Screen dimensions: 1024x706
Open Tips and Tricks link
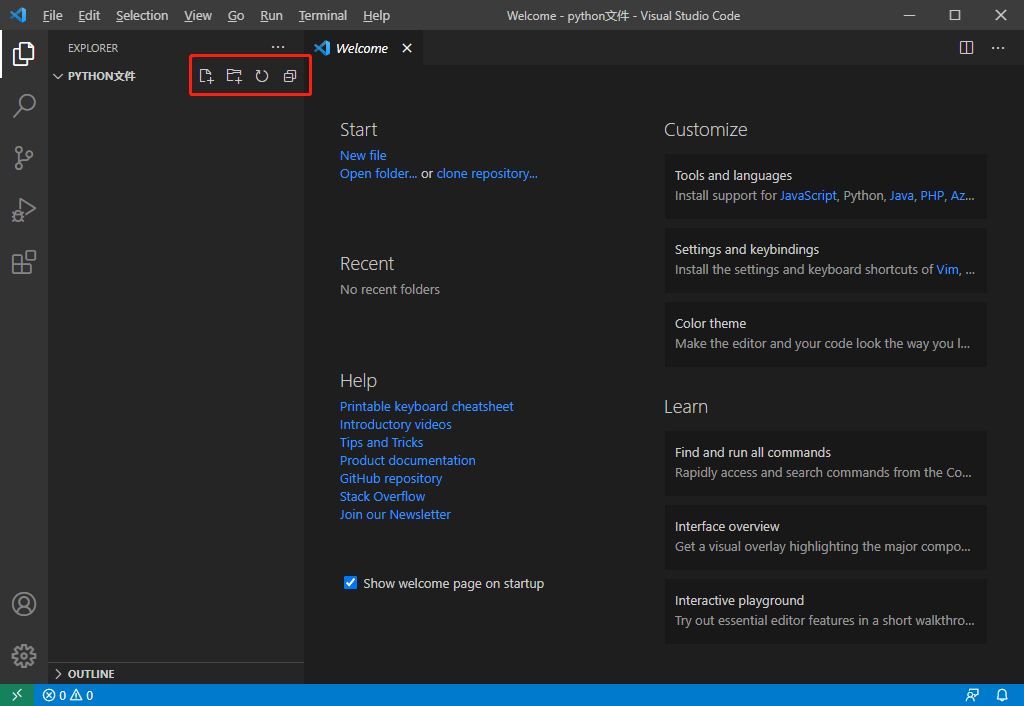pyautogui.click(x=381, y=442)
